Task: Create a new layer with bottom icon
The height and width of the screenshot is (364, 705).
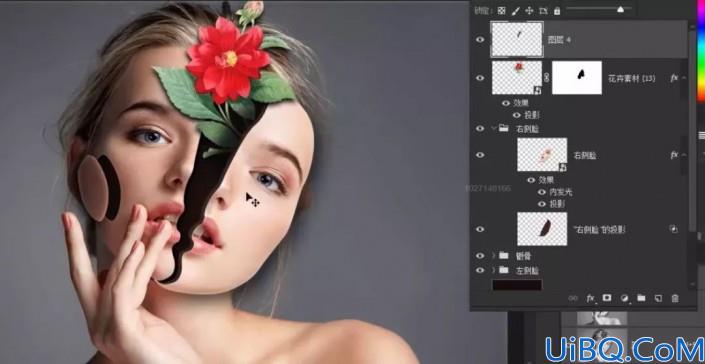Action: pos(658,297)
